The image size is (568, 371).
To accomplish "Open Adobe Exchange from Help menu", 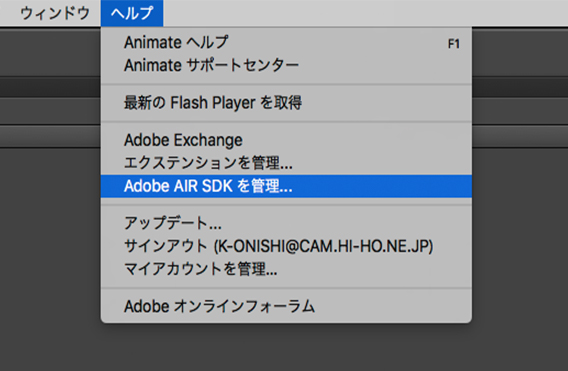I will (286, 140).
